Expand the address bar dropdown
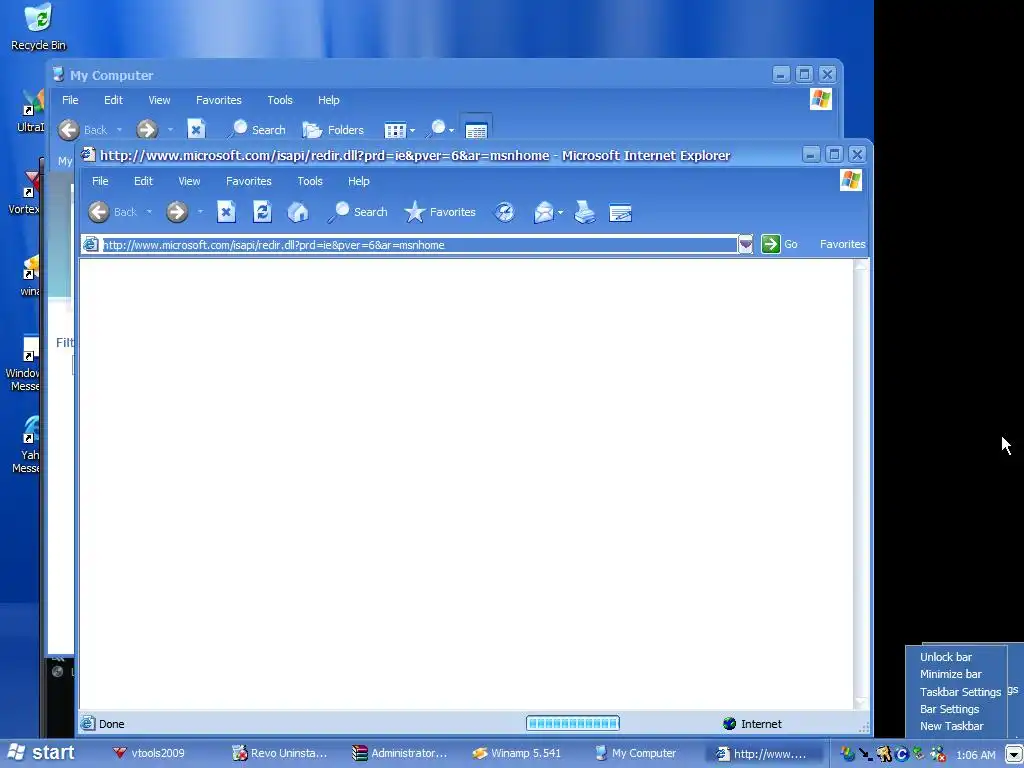Viewport: 1024px width, 768px height. pyautogui.click(x=745, y=245)
